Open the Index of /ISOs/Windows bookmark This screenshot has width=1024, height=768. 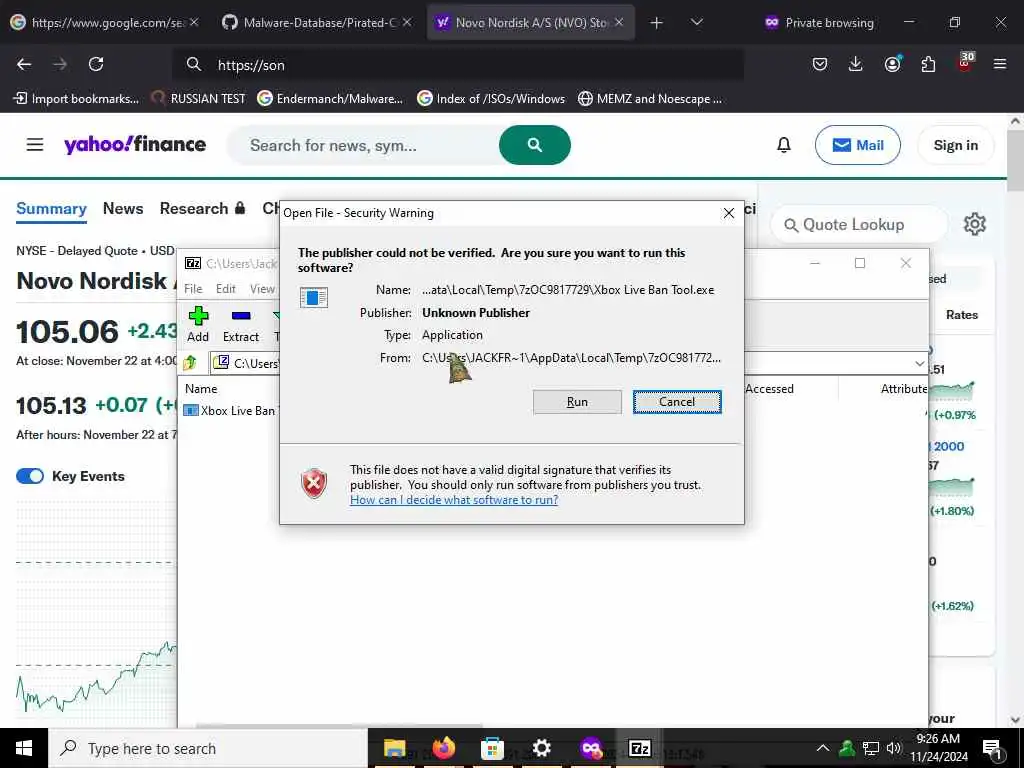click(491, 99)
